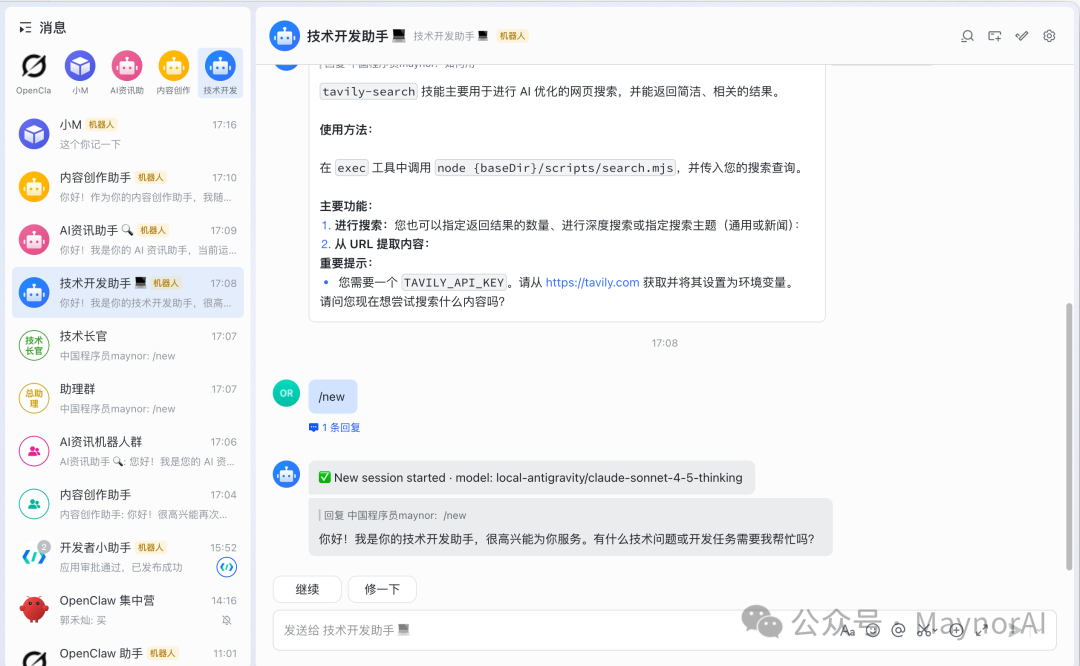Click the @ mention icon
The height and width of the screenshot is (666, 1080).
coord(898,630)
